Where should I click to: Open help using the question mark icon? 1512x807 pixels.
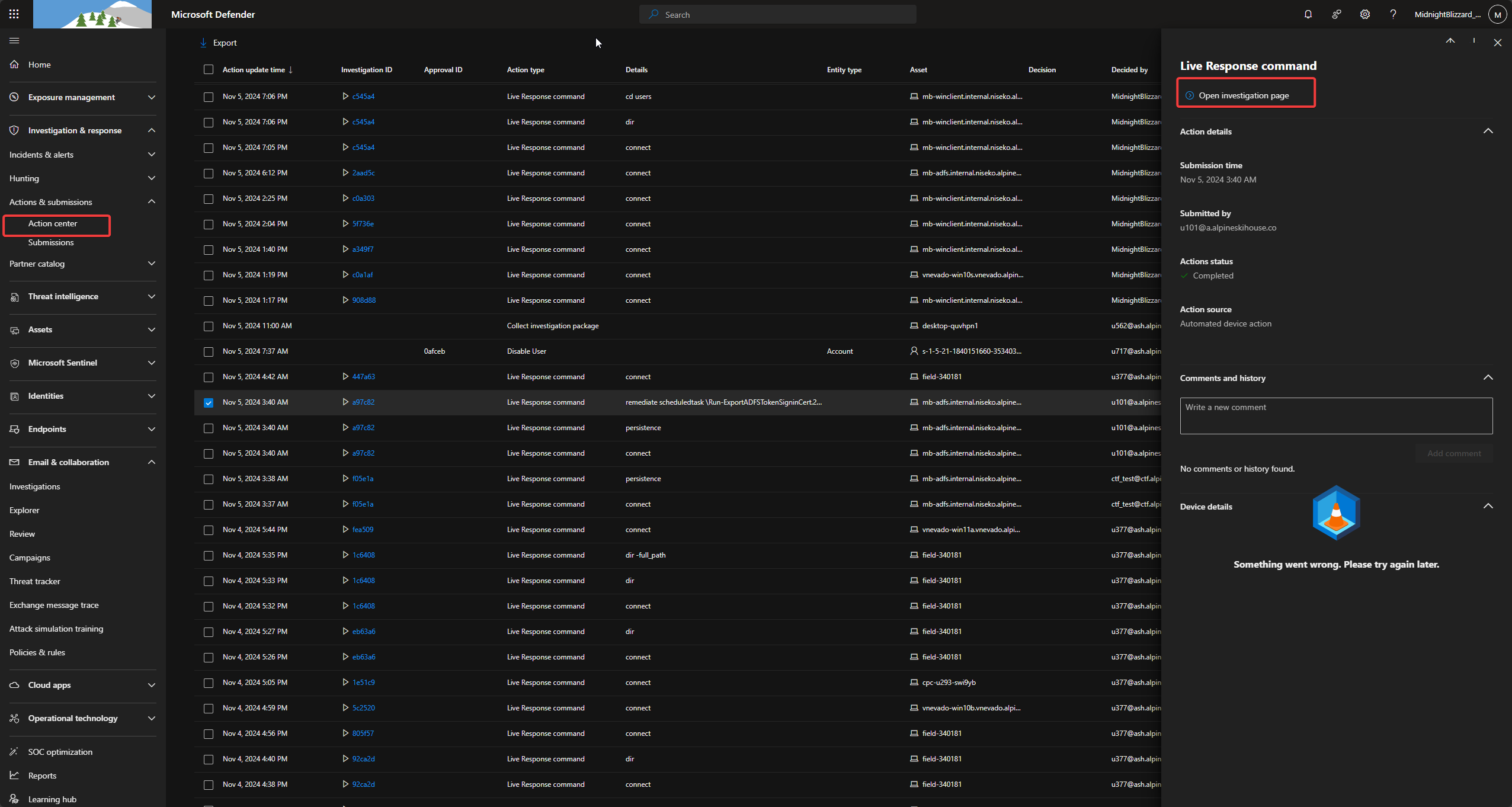(x=1393, y=14)
